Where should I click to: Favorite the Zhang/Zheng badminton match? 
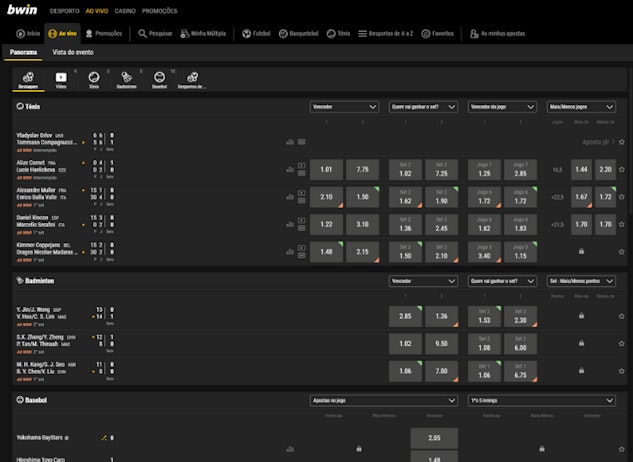coord(622,344)
